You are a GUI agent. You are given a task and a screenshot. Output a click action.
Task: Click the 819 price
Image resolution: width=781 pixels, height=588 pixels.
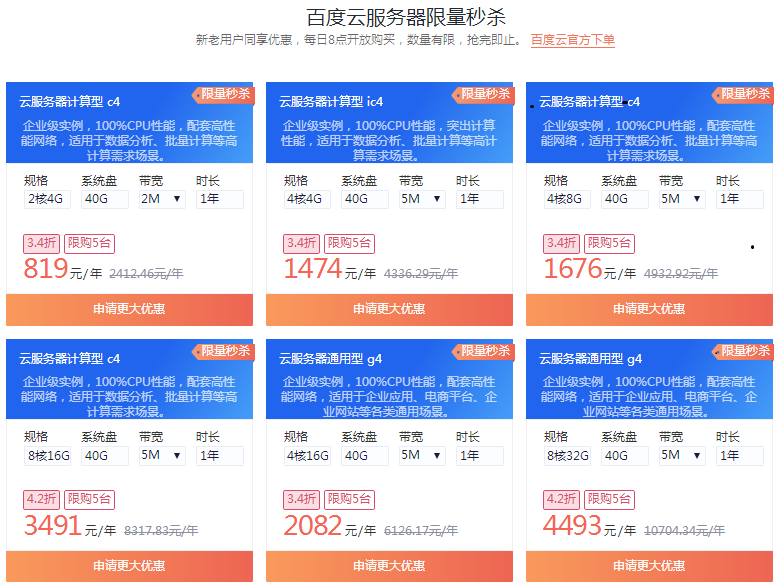coord(46,269)
